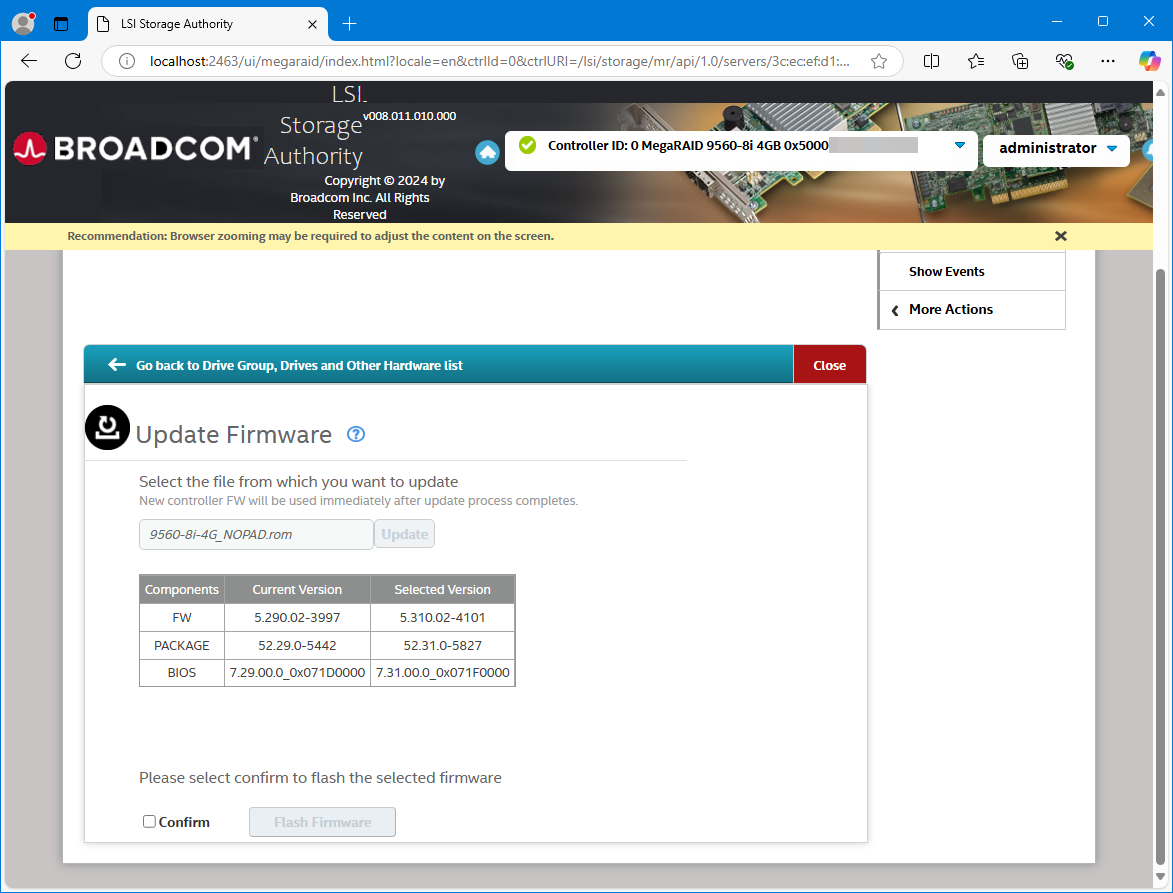Open Browser essentials heart icon
This screenshot has width=1173, height=893.
pos(1064,61)
